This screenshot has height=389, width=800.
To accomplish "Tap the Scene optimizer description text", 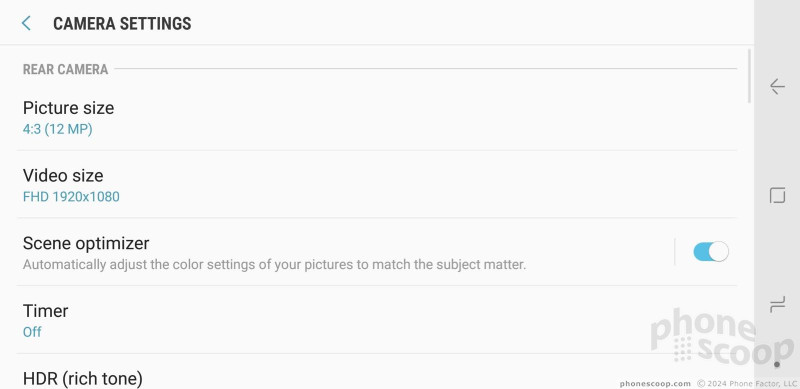I will point(274,265).
